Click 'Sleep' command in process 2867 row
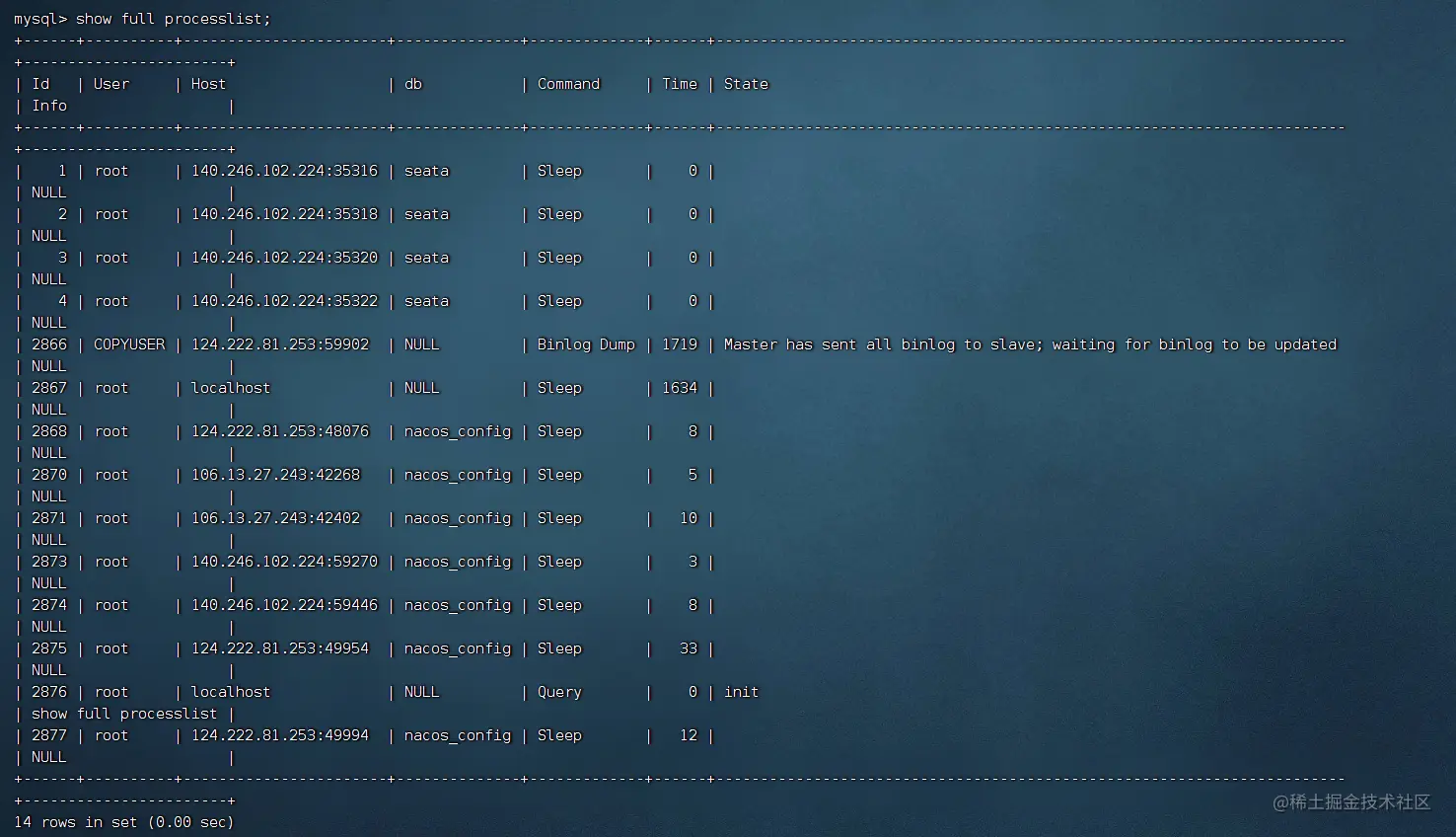This screenshot has width=1456, height=837. (559, 388)
